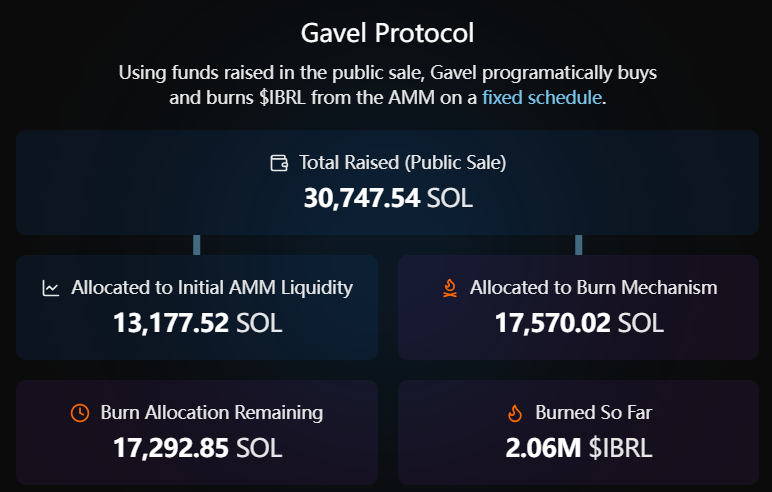Click the Gavel Protocol heading

(387, 33)
